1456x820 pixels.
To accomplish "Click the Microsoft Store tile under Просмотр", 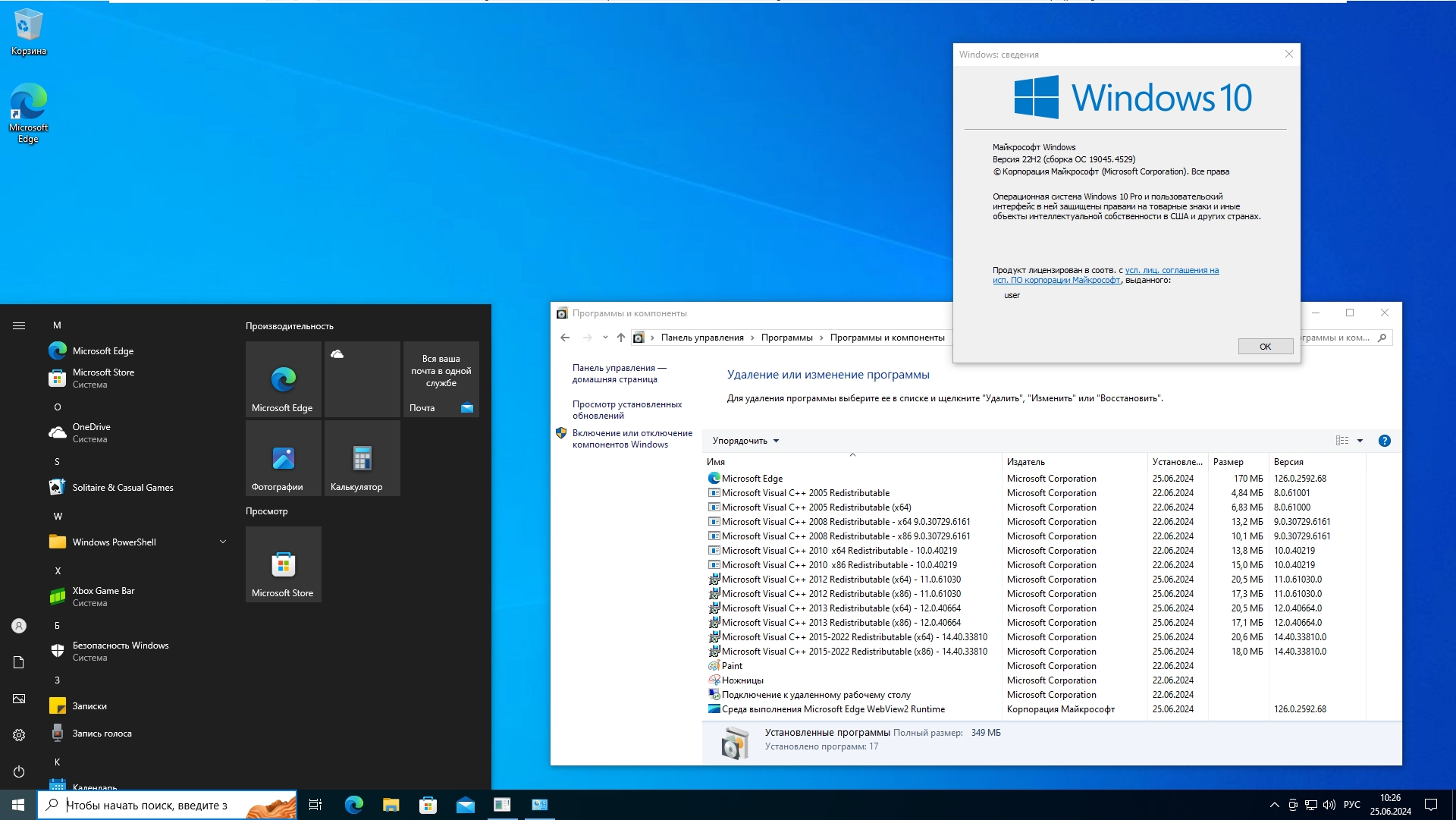I will 283,564.
